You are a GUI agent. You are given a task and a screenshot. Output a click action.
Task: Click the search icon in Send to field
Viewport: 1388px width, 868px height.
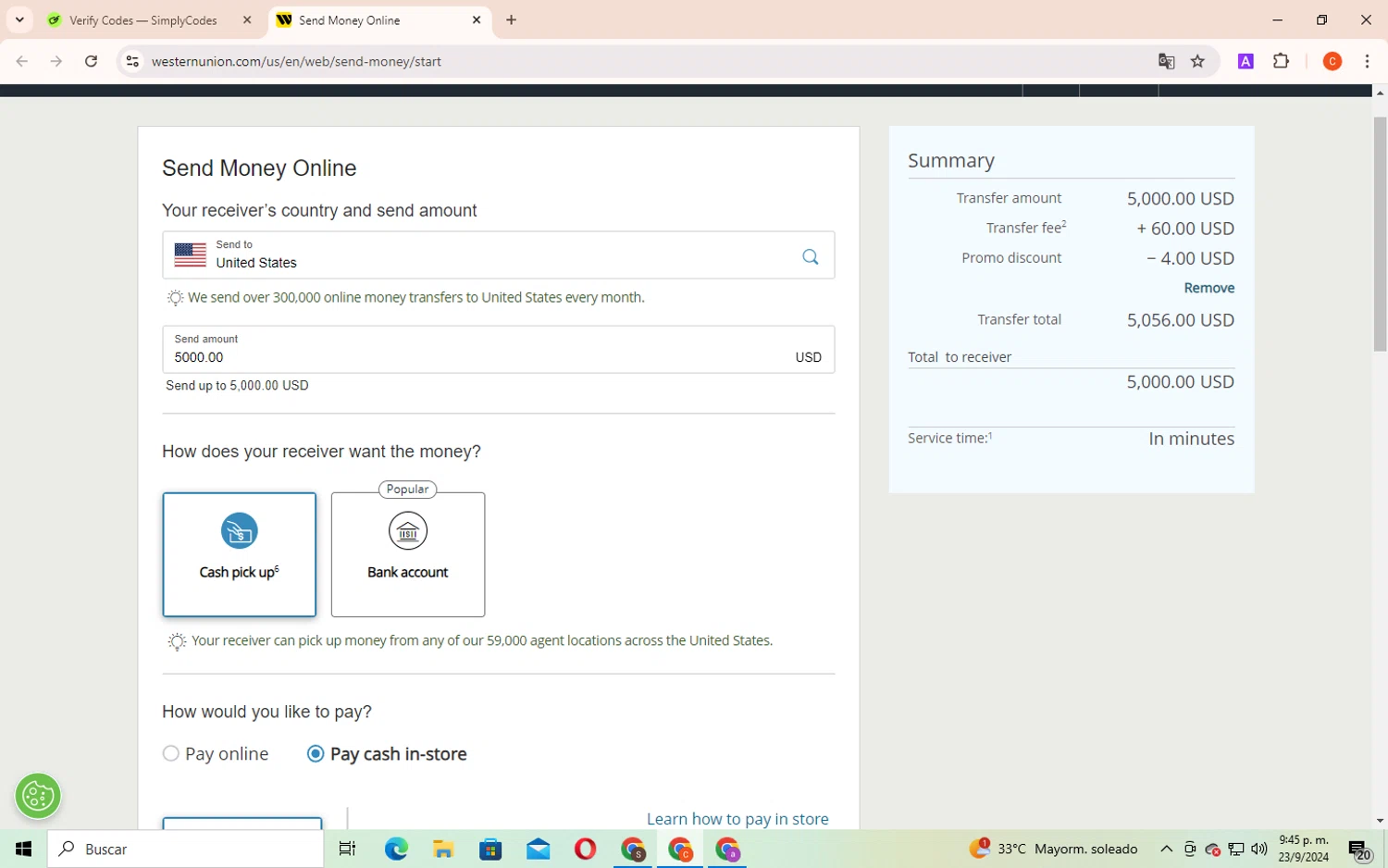coord(810,256)
